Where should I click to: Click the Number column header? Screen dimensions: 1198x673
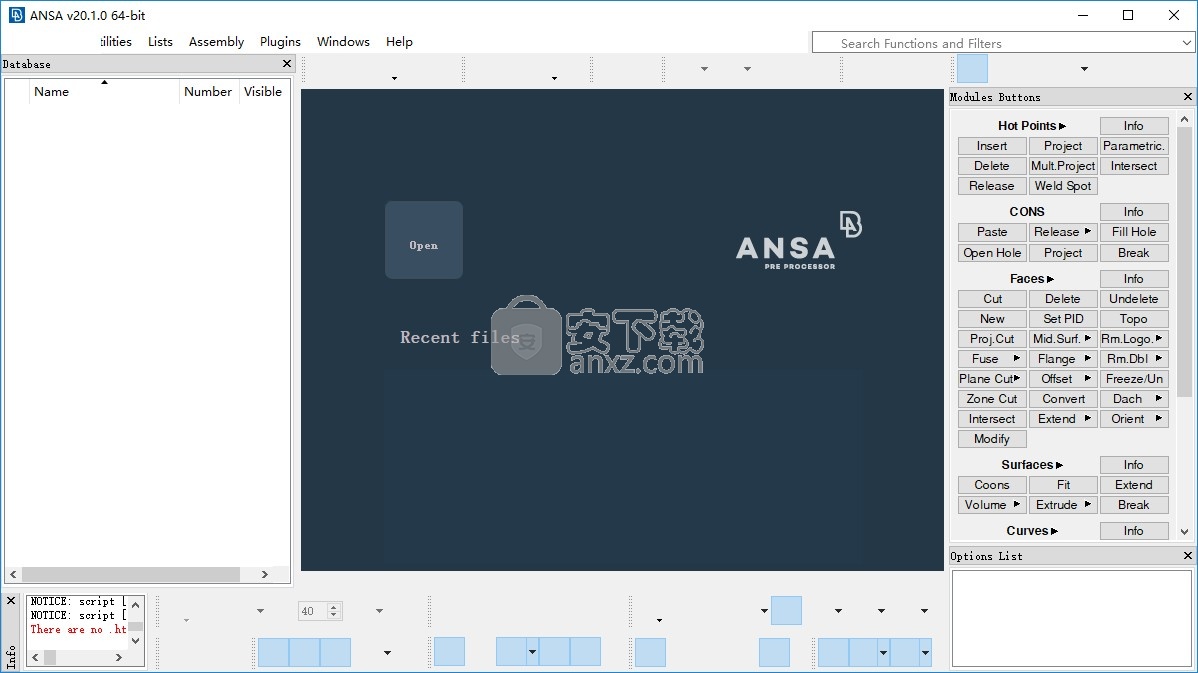click(x=208, y=92)
